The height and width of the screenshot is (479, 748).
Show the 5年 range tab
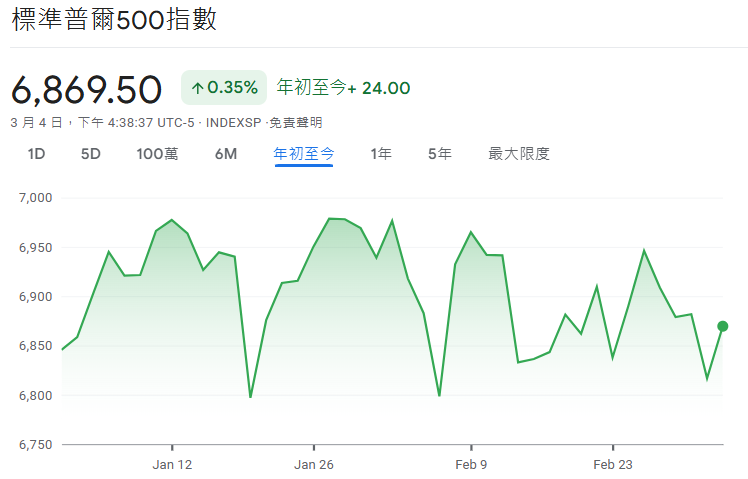(x=439, y=154)
